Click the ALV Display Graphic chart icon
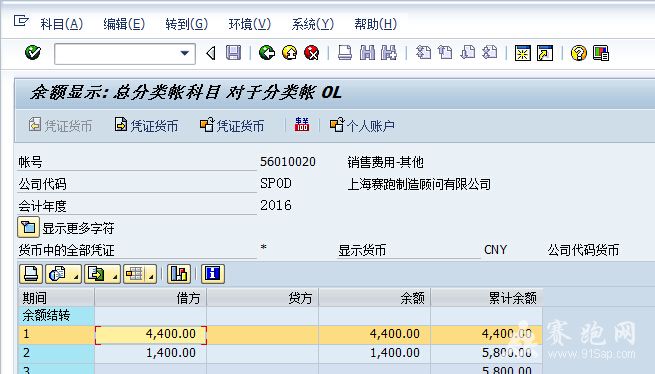 click(x=179, y=274)
